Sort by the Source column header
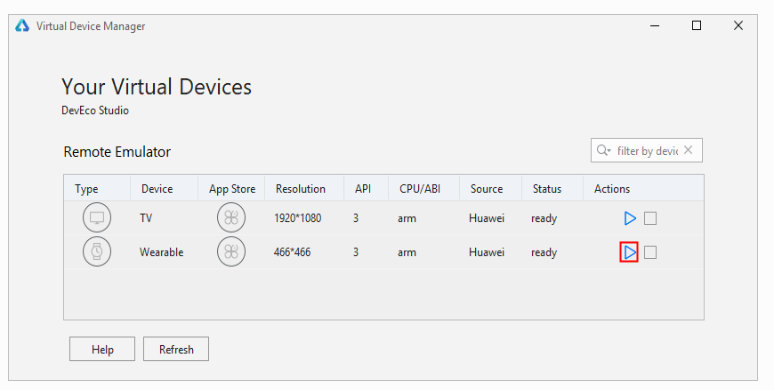Viewport: 774px width, 390px height. (490, 189)
